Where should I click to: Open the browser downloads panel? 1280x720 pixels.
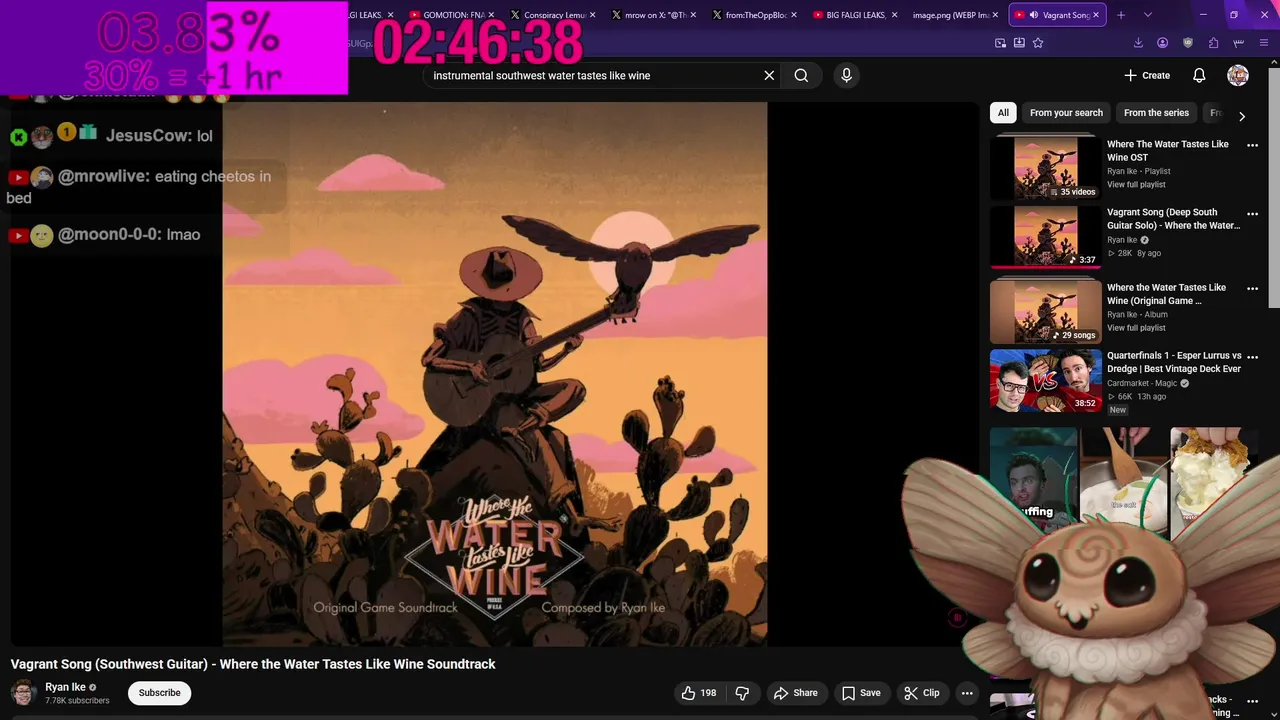coord(1138,43)
